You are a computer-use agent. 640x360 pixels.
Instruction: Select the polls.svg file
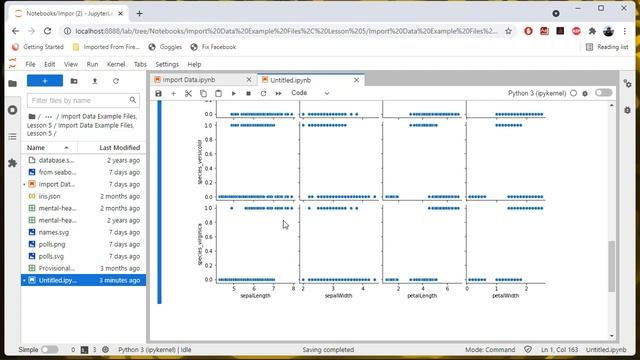click(83, 256)
